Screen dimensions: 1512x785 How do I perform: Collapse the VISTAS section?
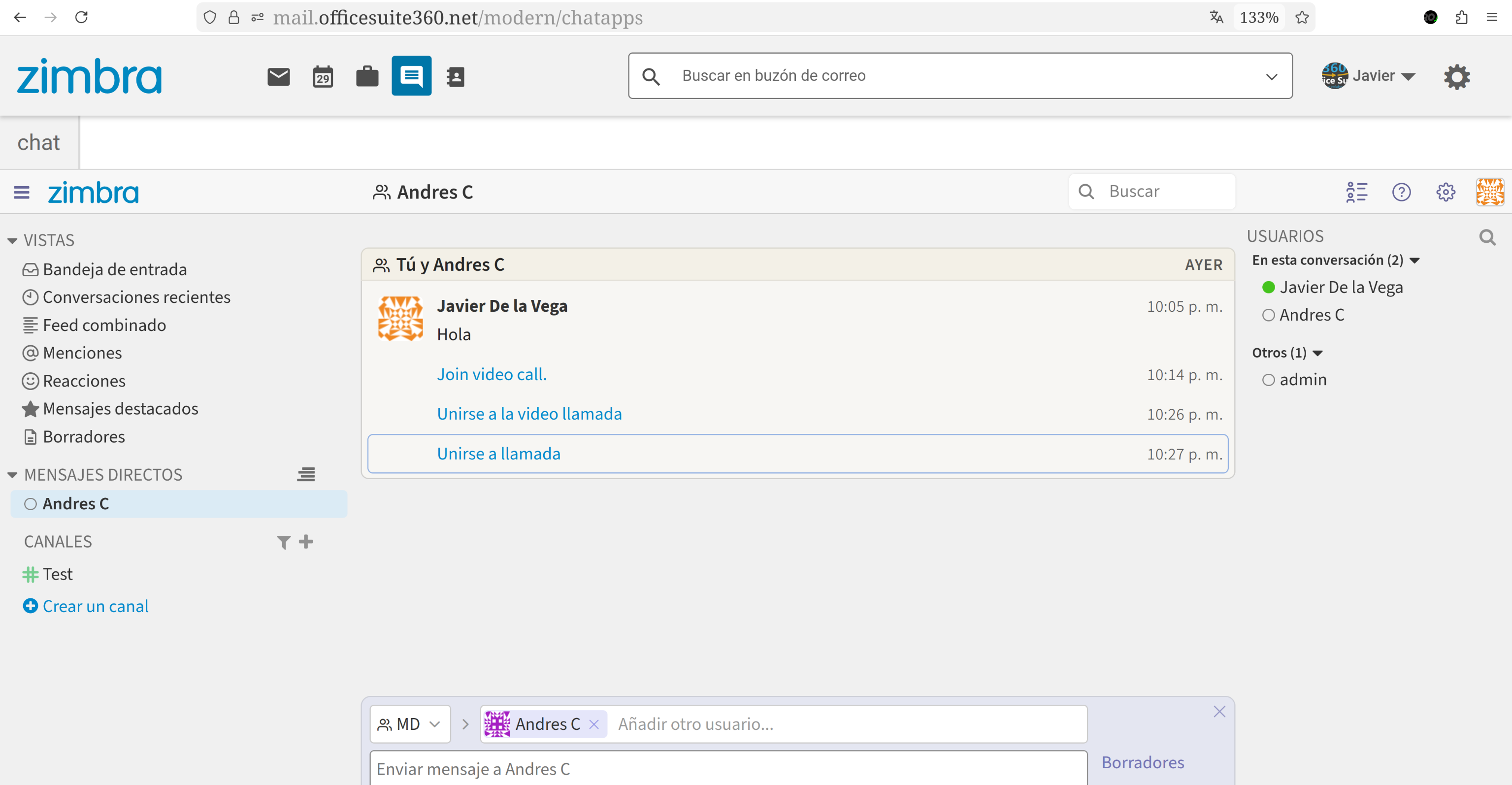click(12, 240)
